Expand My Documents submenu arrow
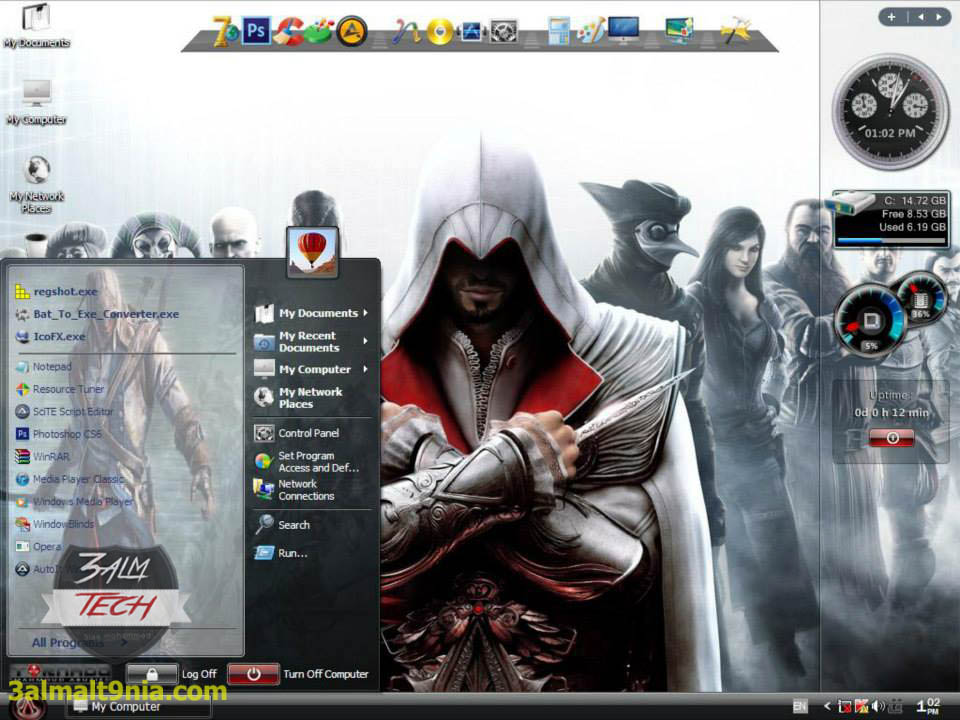This screenshot has height=720, width=960. pyautogui.click(x=366, y=313)
